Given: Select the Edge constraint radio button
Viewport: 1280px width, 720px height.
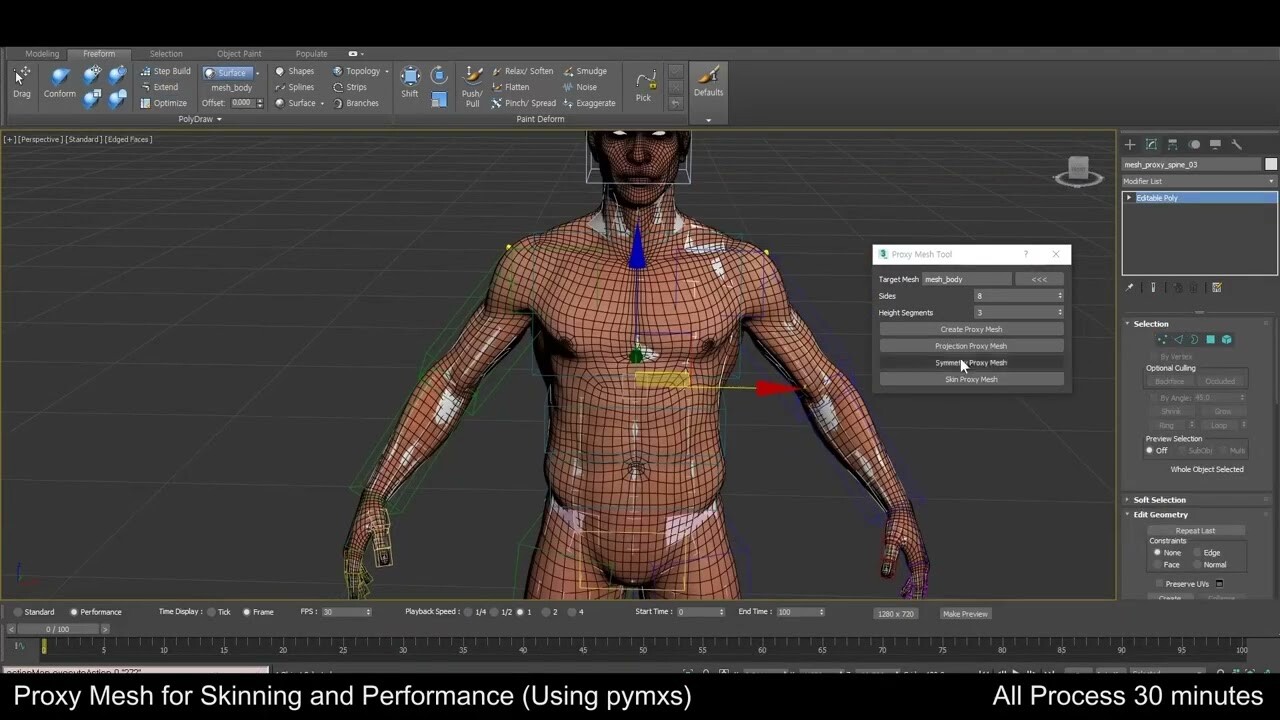Looking at the screenshot, I should [x=1197, y=552].
